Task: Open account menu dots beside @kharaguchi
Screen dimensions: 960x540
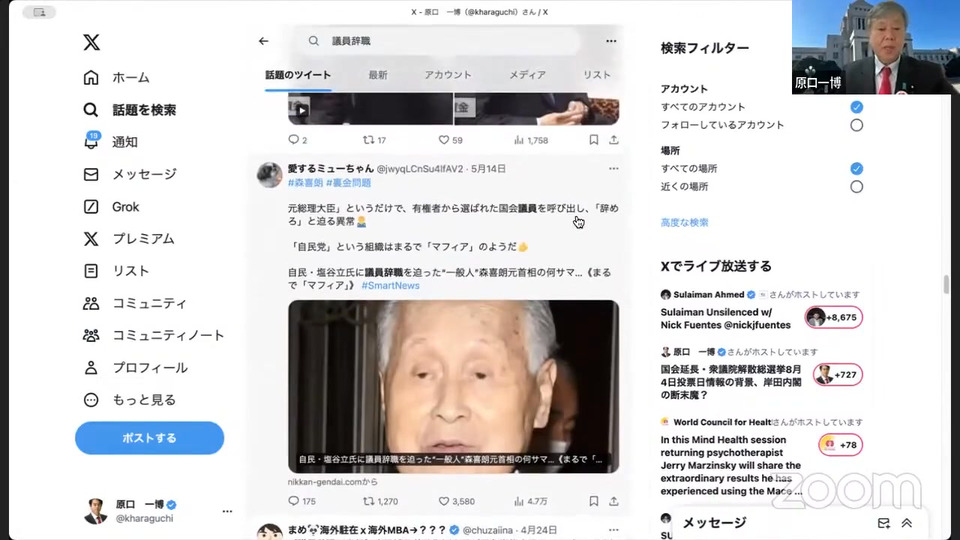Action: click(x=227, y=511)
